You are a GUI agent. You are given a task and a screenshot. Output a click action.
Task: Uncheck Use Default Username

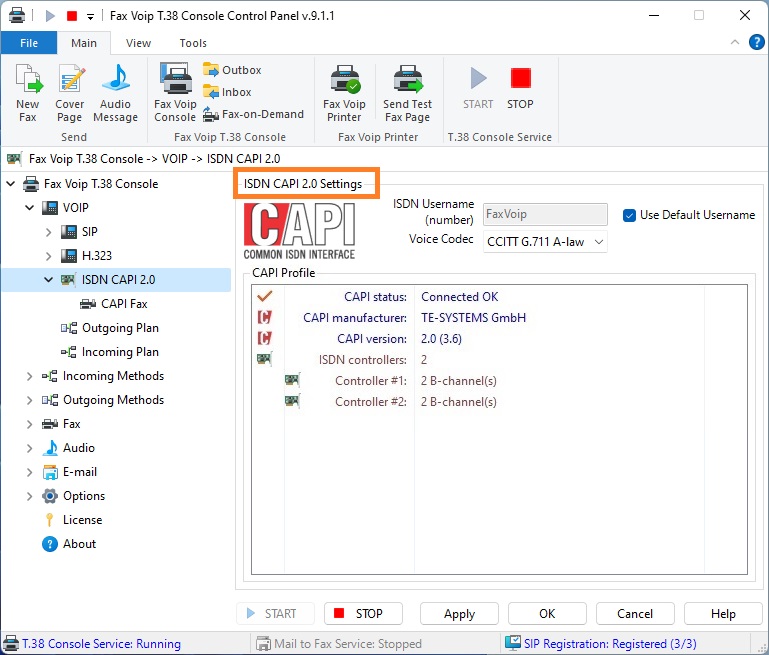coord(629,215)
